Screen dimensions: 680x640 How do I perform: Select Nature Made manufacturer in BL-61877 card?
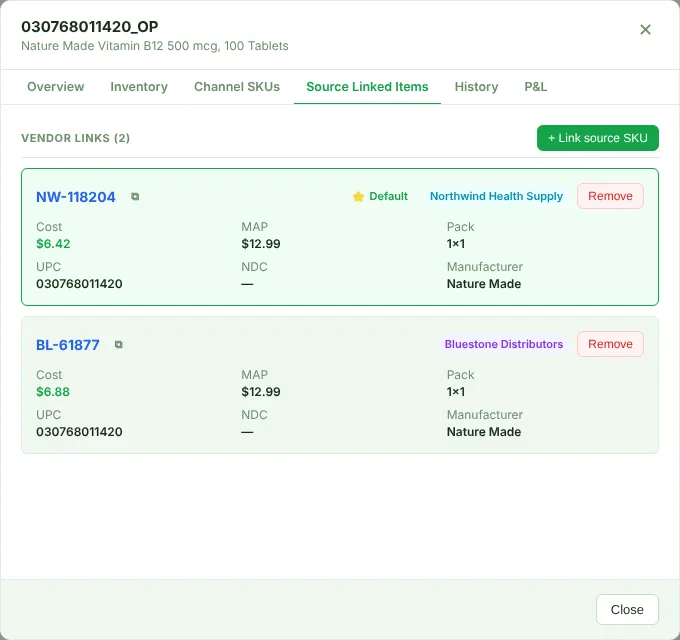point(484,431)
